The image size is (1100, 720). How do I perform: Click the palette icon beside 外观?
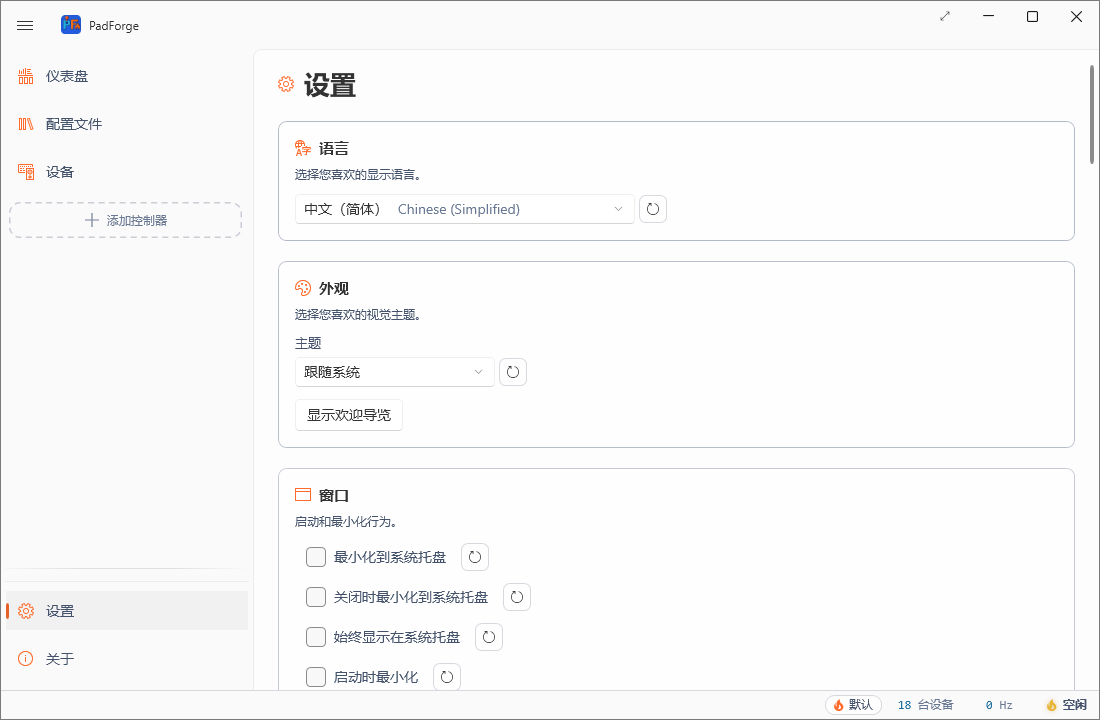click(303, 288)
